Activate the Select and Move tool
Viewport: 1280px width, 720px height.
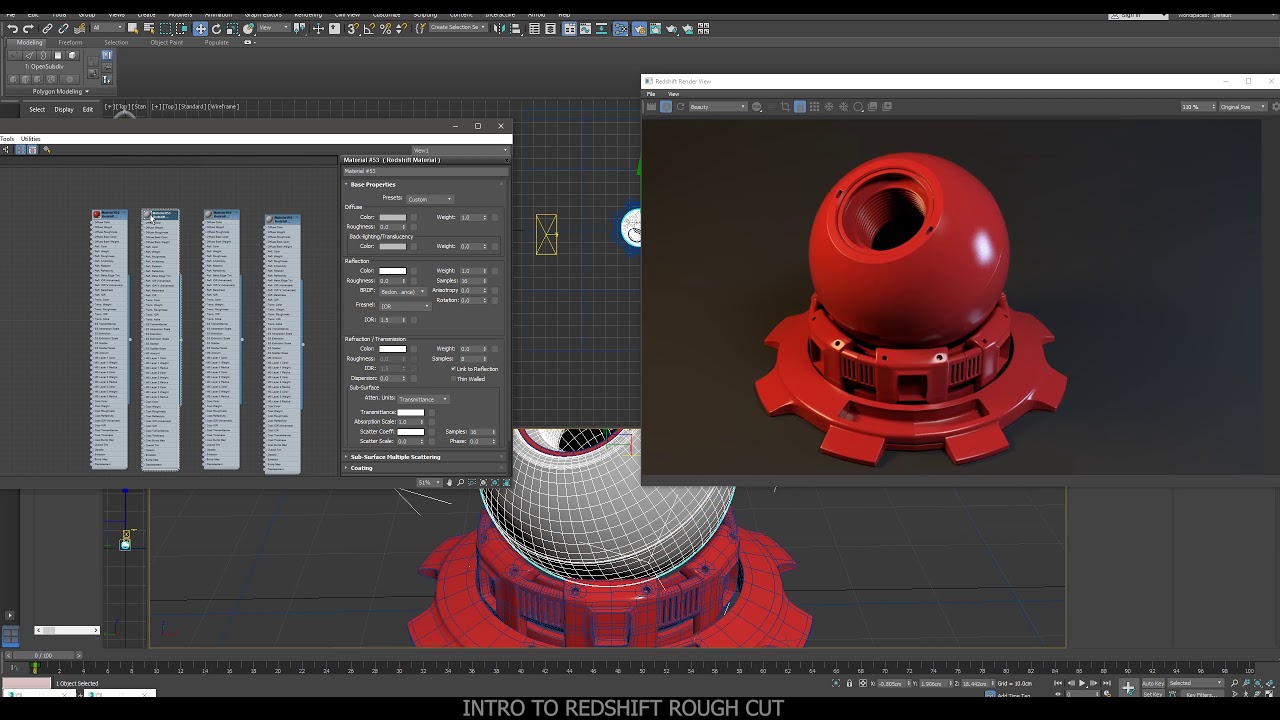pyautogui.click(x=200, y=29)
